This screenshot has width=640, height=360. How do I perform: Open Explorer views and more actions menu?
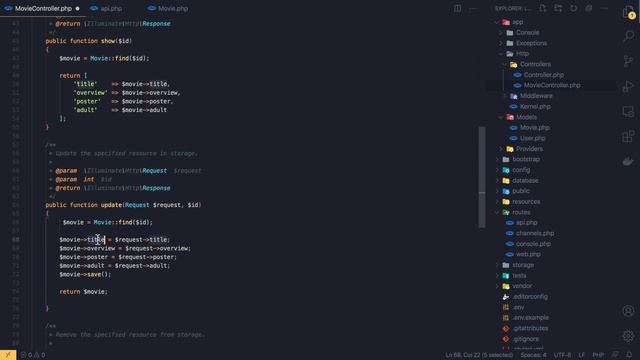pyautogui.click(x=604, y=8)
